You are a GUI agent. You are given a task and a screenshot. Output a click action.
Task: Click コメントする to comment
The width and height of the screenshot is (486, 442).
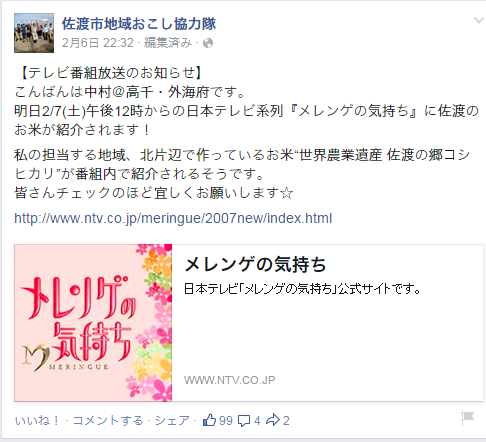108,420
